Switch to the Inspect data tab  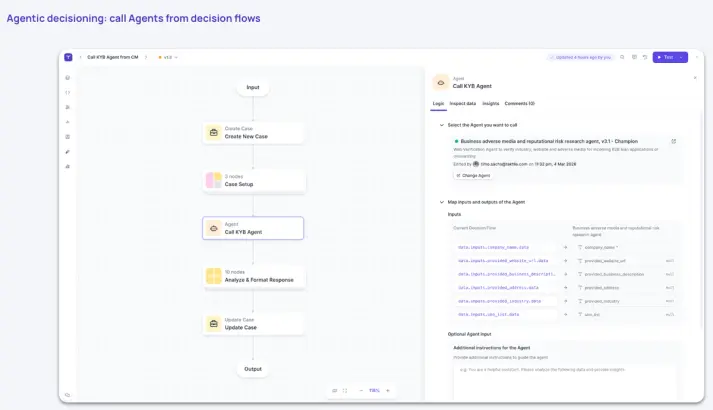pyautogui.click(x=463, y=104)
